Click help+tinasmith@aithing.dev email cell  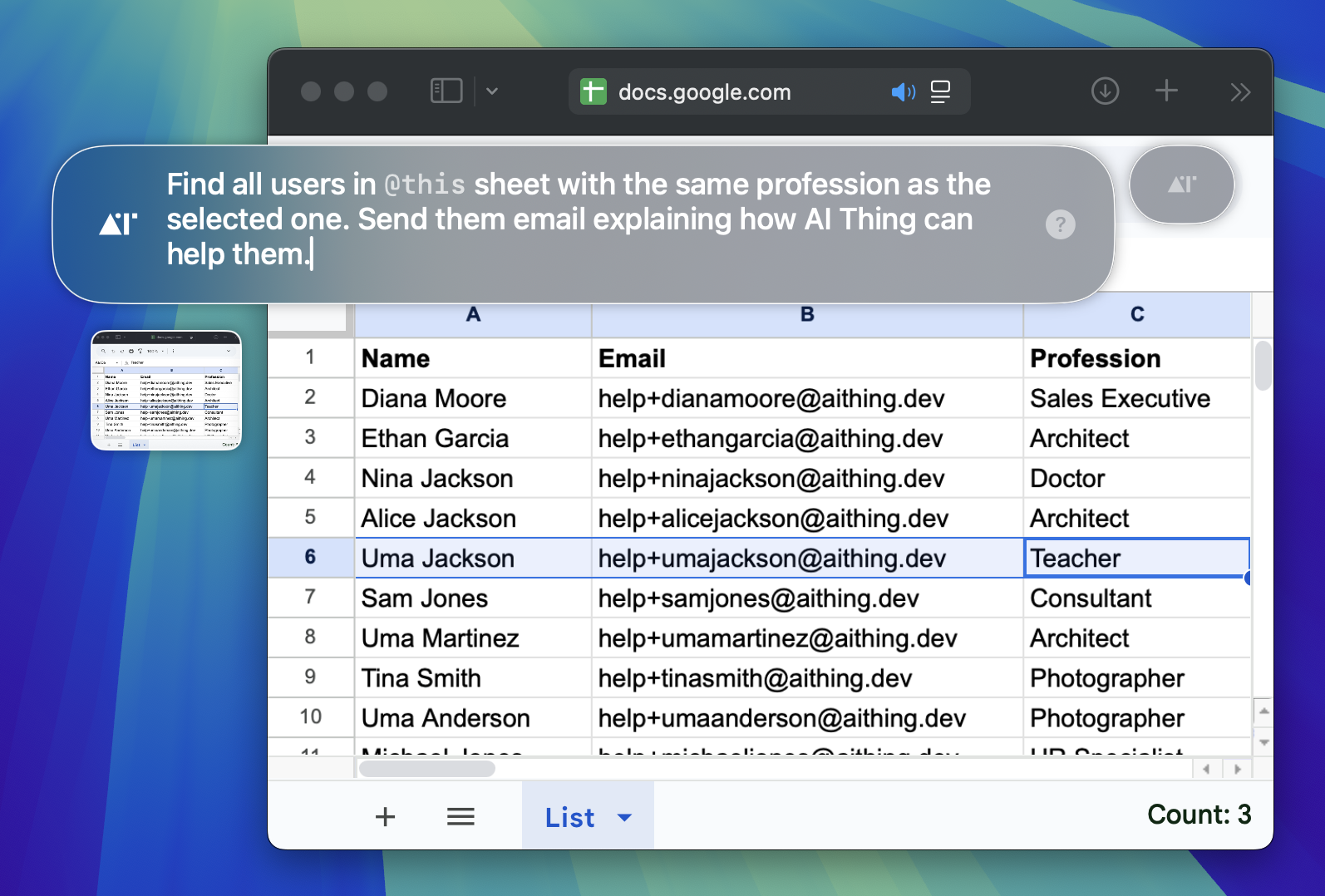tap(807, 677)
